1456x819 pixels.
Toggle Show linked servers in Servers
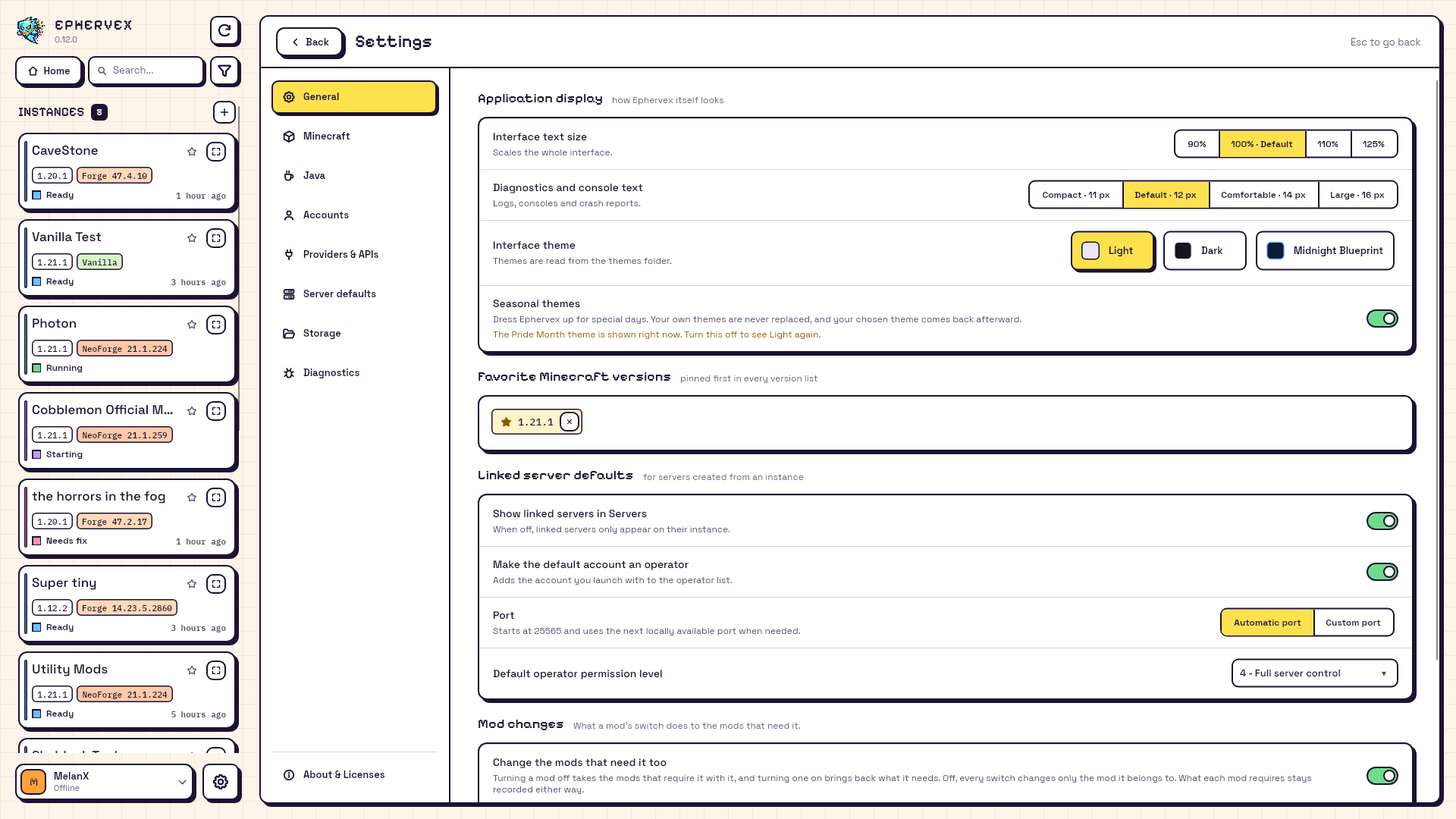point(1382,521)
